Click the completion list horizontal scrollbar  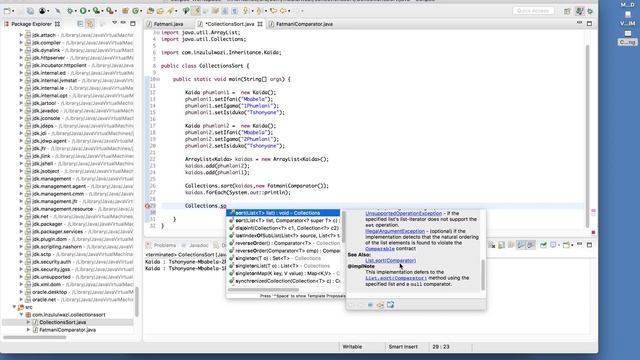pos(263,290)
